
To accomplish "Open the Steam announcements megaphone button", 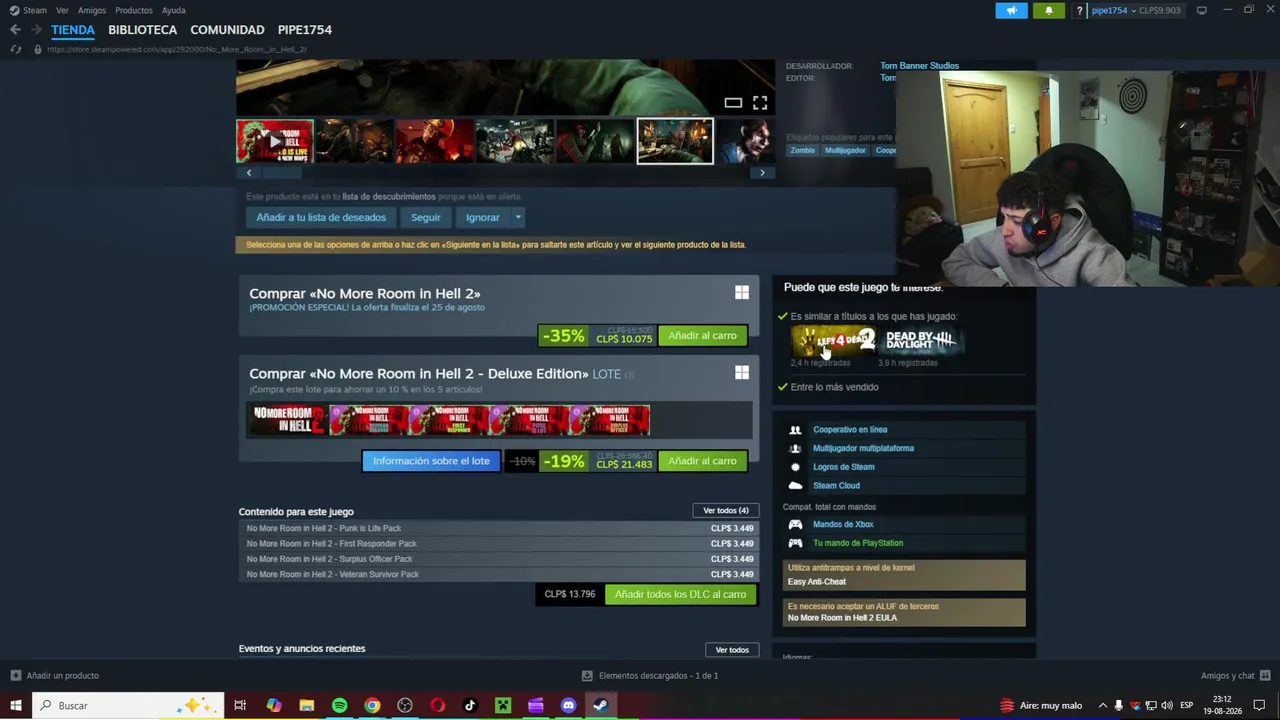I will [1011, 10].
